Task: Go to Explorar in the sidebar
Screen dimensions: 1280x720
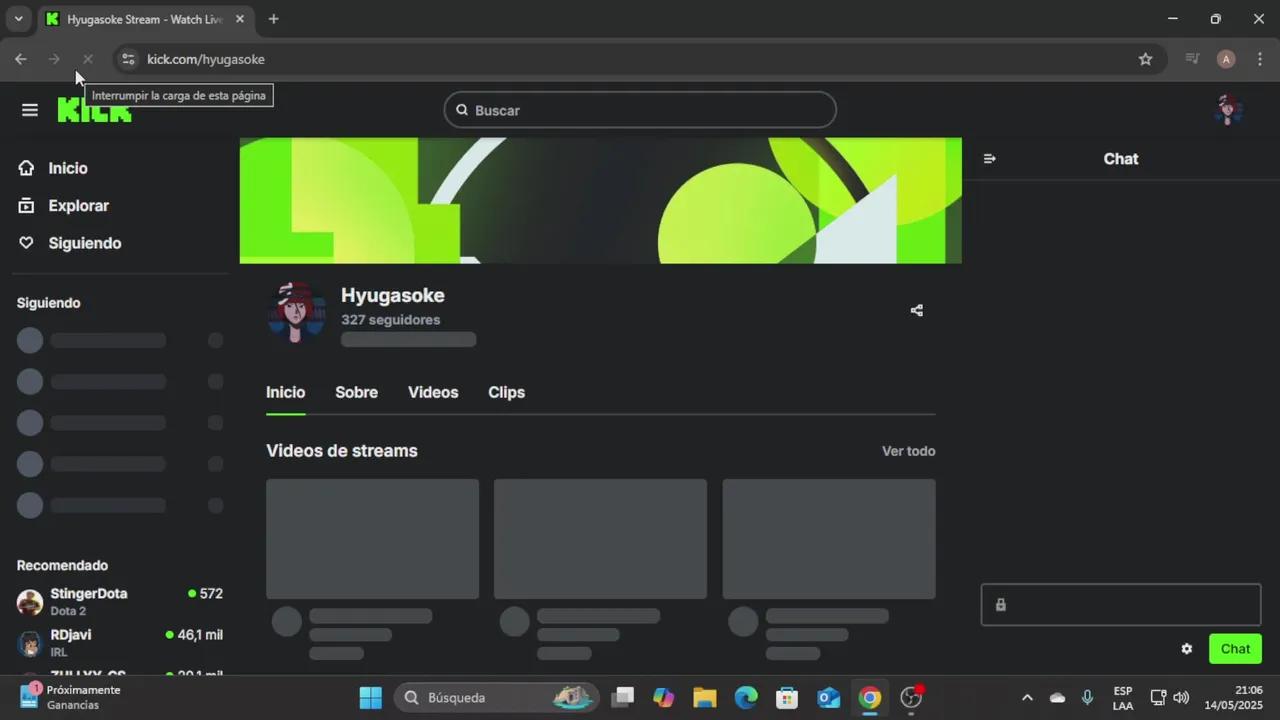Action: (78, 206)
